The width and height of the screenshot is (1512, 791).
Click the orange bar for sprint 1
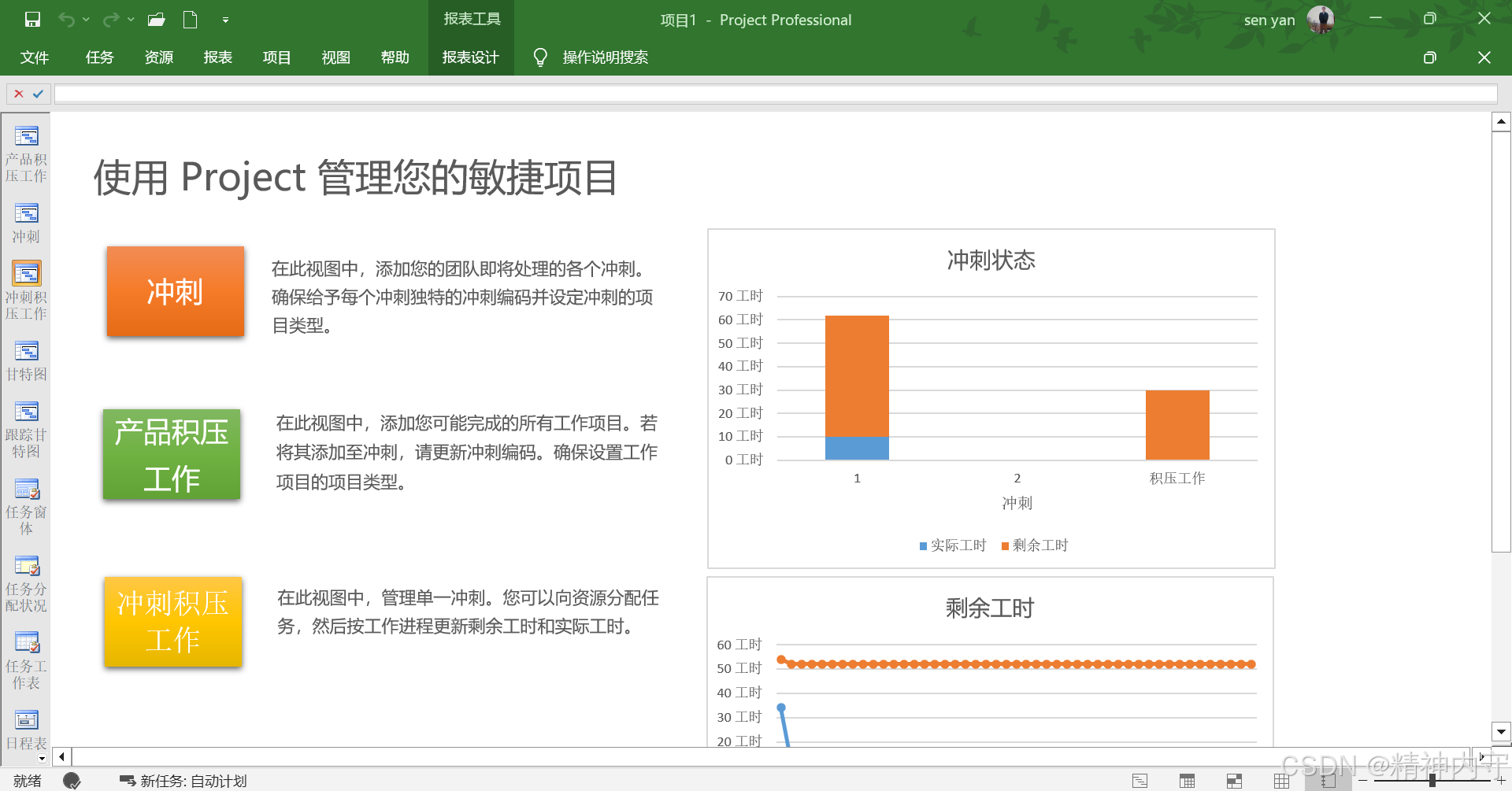(x=857, y=376)
